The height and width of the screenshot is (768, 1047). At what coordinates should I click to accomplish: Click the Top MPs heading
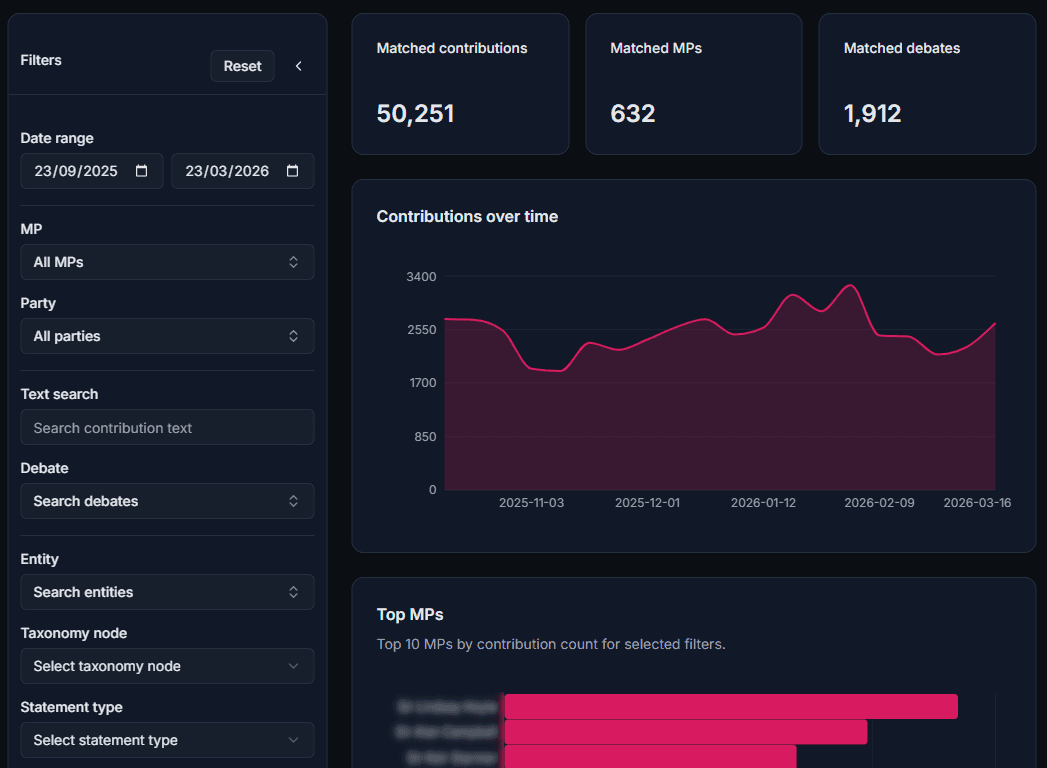[409, 614]
